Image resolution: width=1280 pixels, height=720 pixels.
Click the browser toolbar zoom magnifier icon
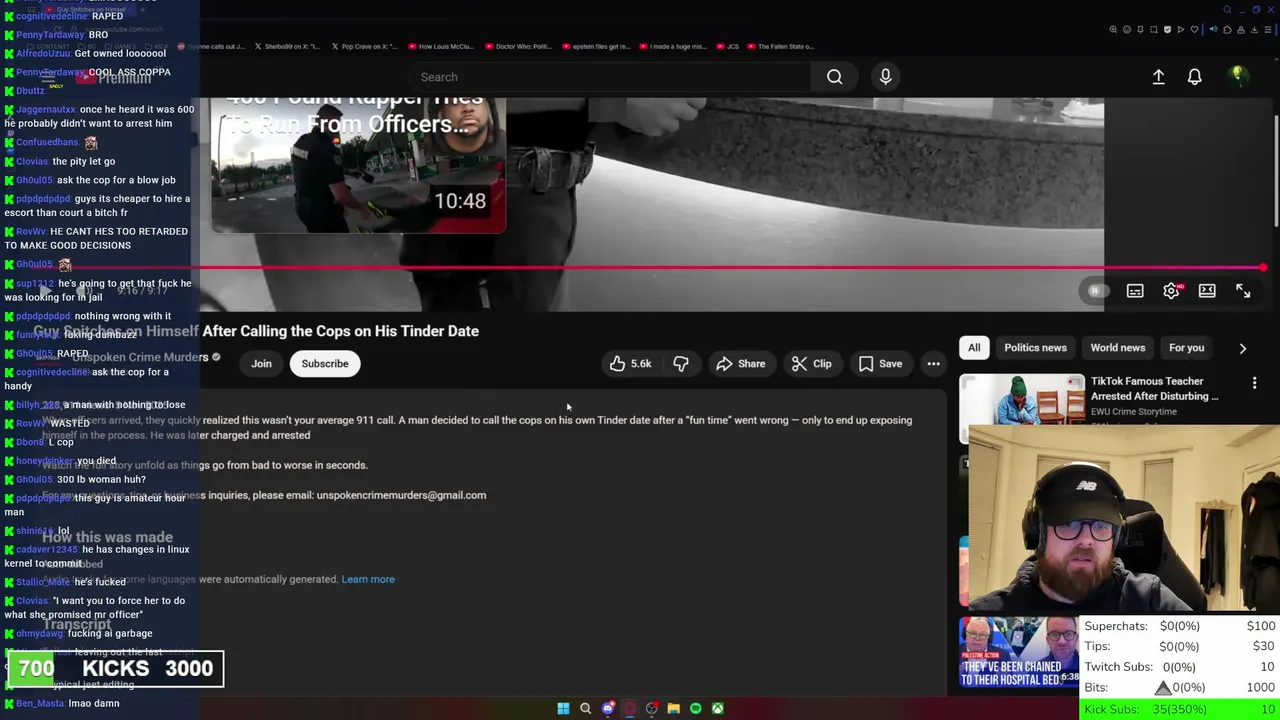pyautogui.click(x=1113, y=30)
